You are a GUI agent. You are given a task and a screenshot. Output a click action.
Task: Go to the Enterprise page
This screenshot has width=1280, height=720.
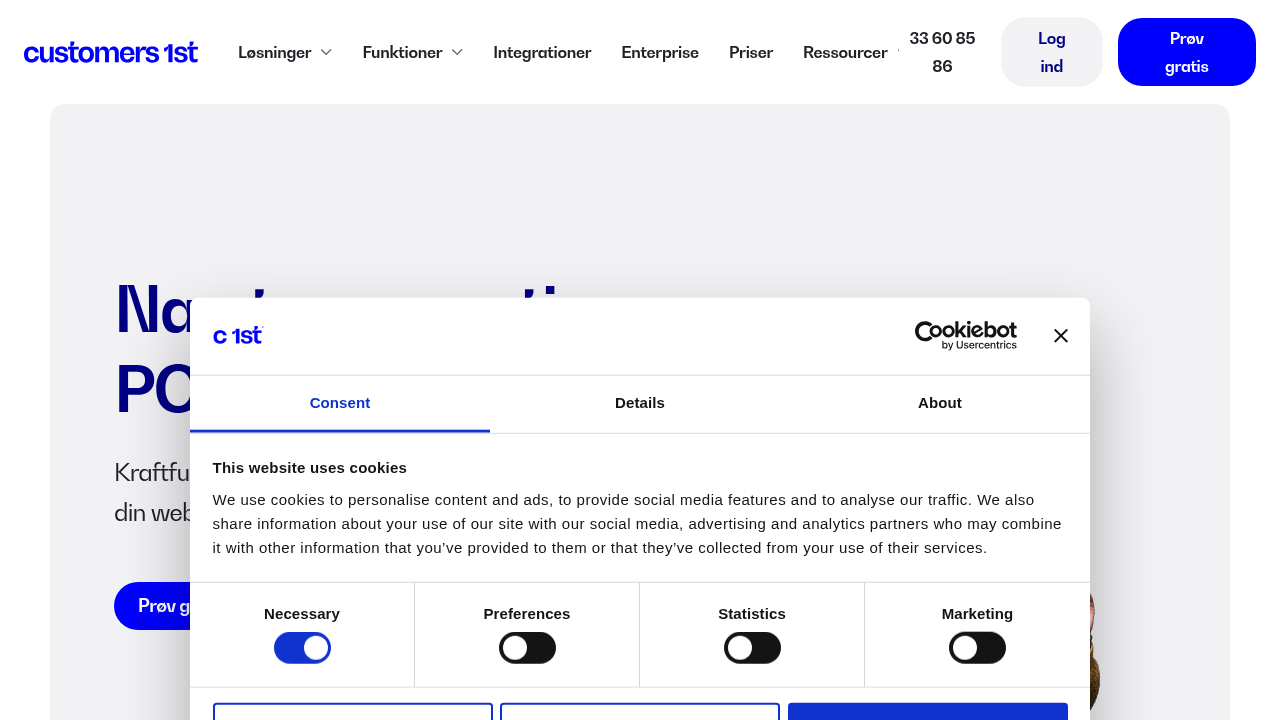pyautogui.click(x=660, y=52)
